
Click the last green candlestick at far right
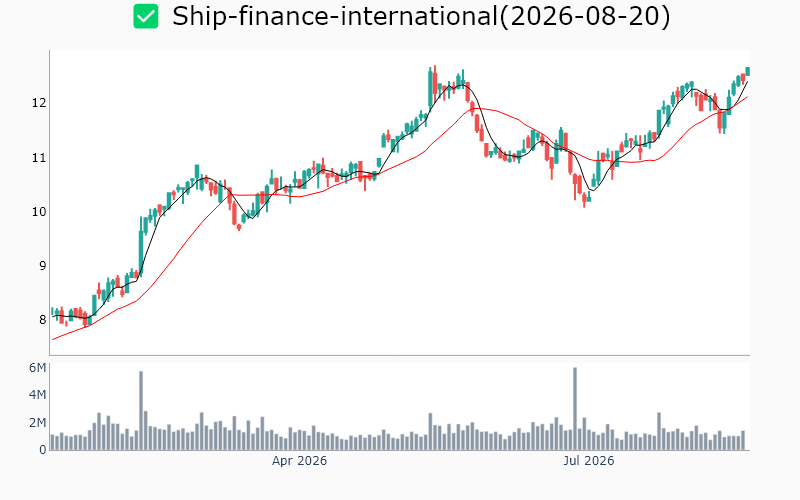(x=747, y=71)
